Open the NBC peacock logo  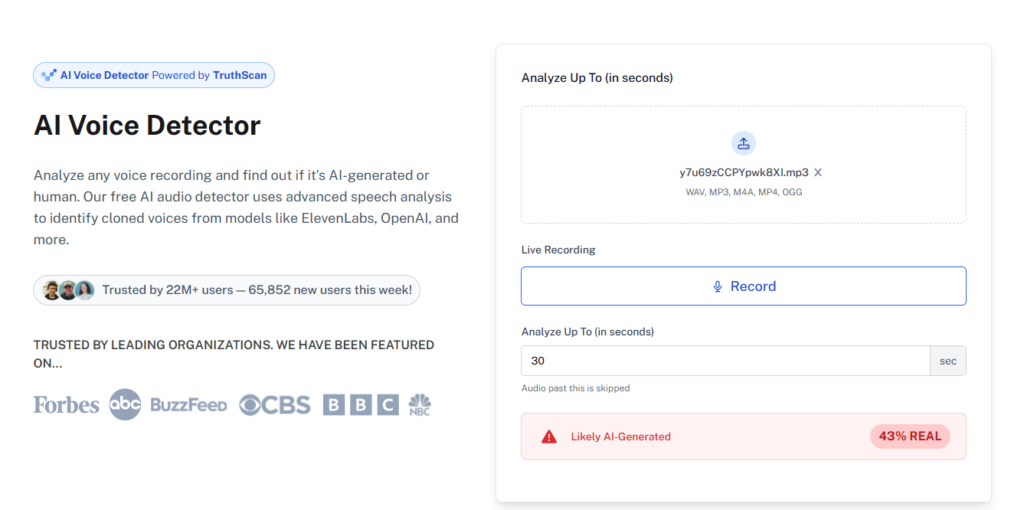point(420,405)
